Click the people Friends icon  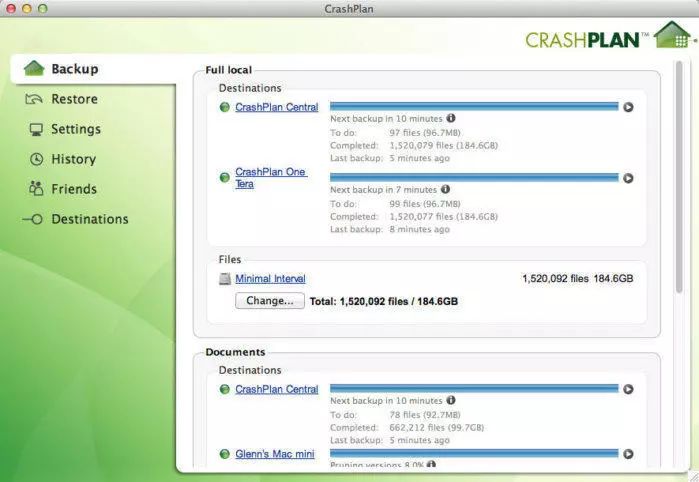pos(36,188)
